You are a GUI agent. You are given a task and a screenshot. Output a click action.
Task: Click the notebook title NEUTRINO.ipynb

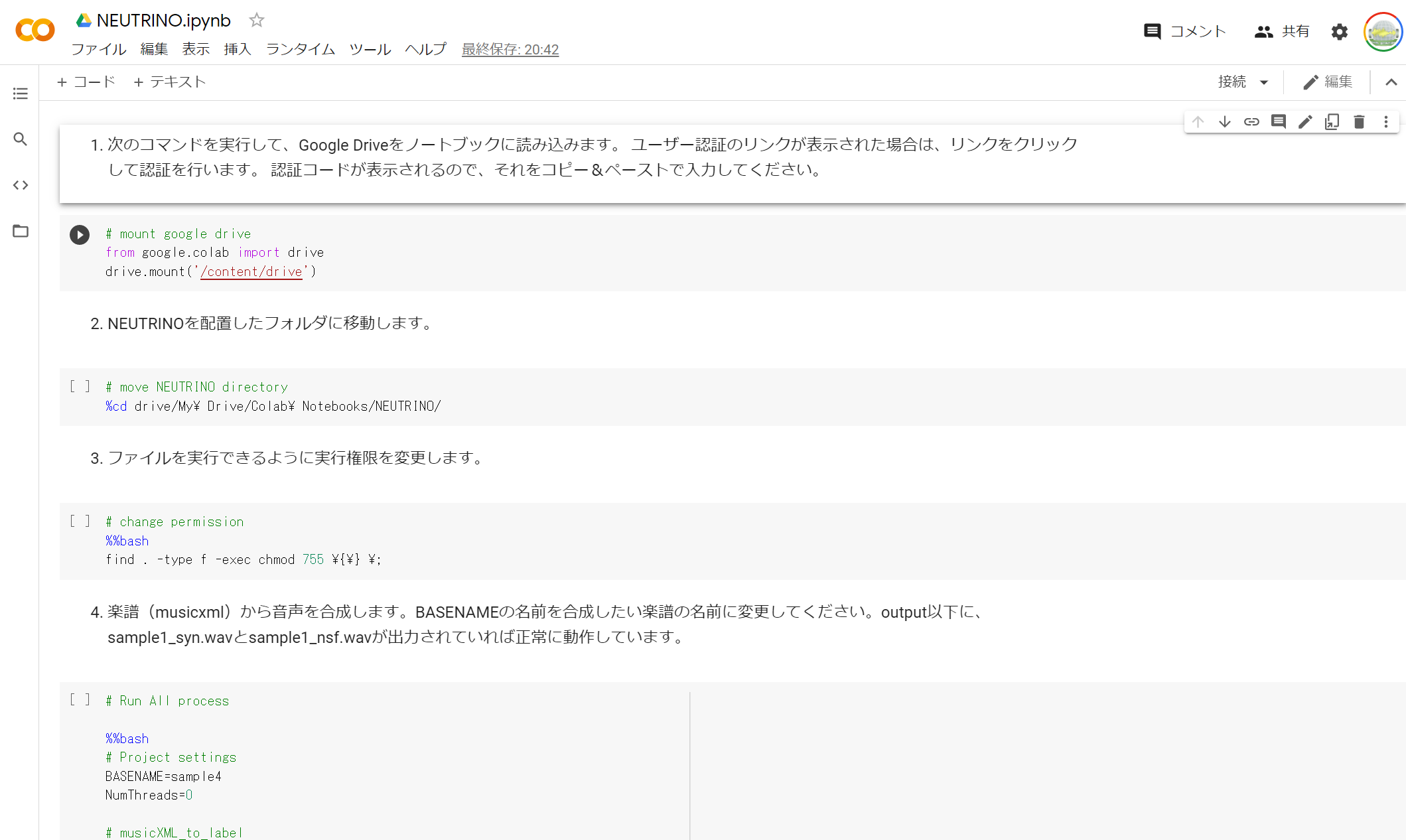tap(164, 21)
